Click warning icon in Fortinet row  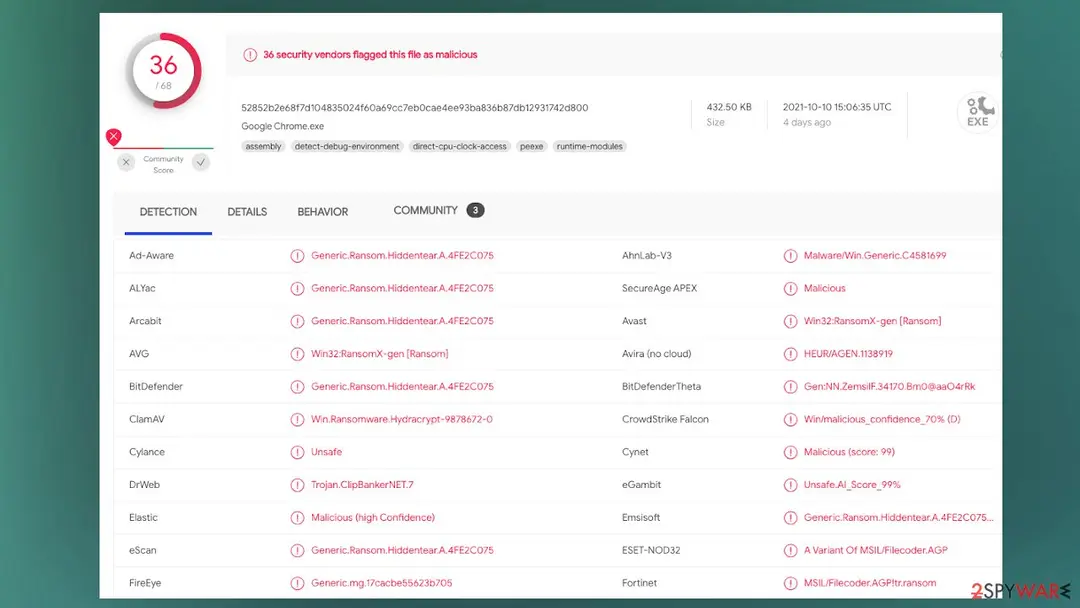click(x=790, y=583)
